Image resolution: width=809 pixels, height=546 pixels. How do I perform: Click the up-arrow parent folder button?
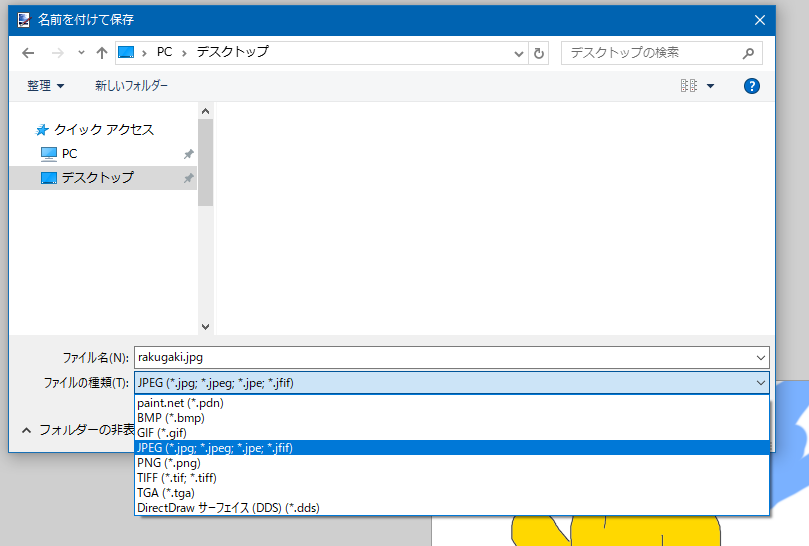tap(101, 53)
